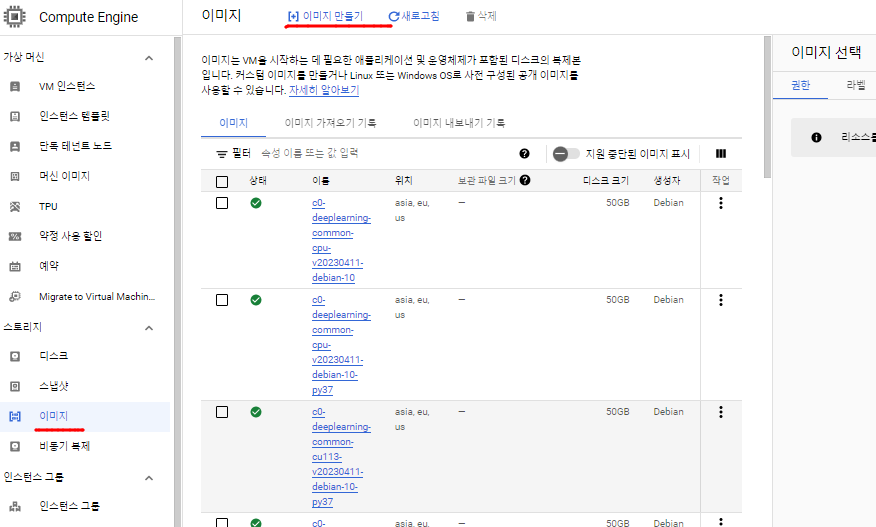Switch to 이미지 내보내기 기록 tab
Image resolution: width=876 pixels, height=527 pixels.
pyautogui.click(x=459, y=123)
